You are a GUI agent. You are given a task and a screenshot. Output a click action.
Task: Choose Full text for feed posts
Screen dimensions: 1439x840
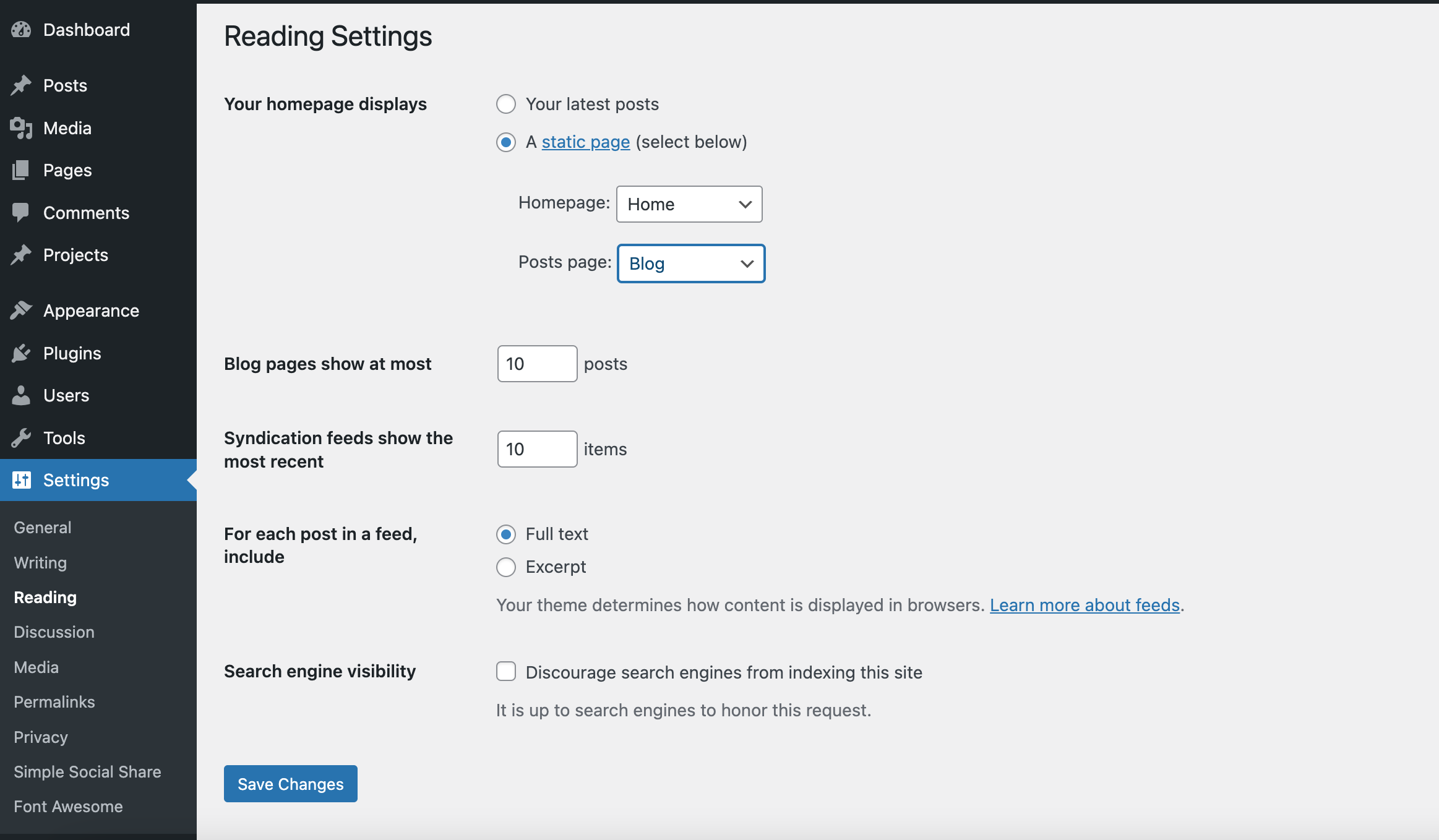(x=506, y=534)
